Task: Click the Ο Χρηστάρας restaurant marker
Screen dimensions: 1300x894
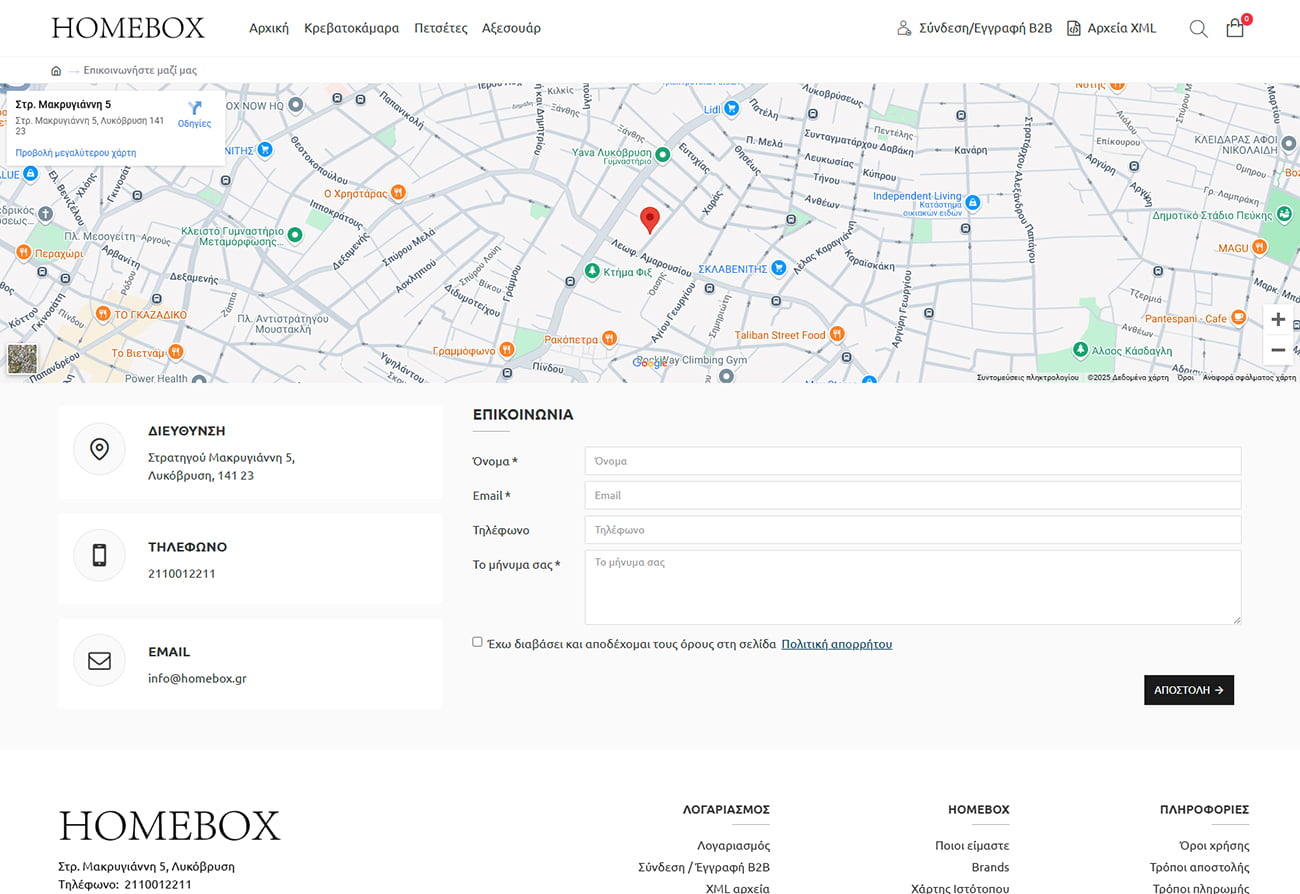Action: click(x=398, y=193)
